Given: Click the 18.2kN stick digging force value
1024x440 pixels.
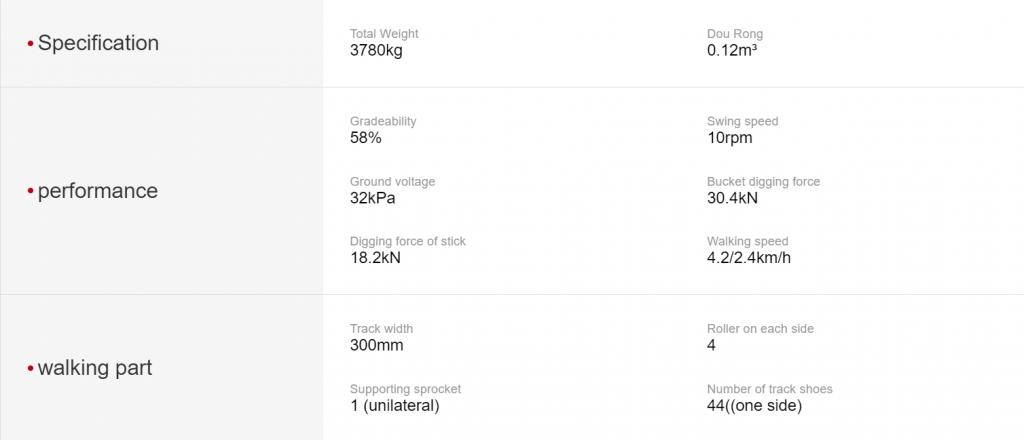Looking at the screenshot, I should click(x=375, y=258).
